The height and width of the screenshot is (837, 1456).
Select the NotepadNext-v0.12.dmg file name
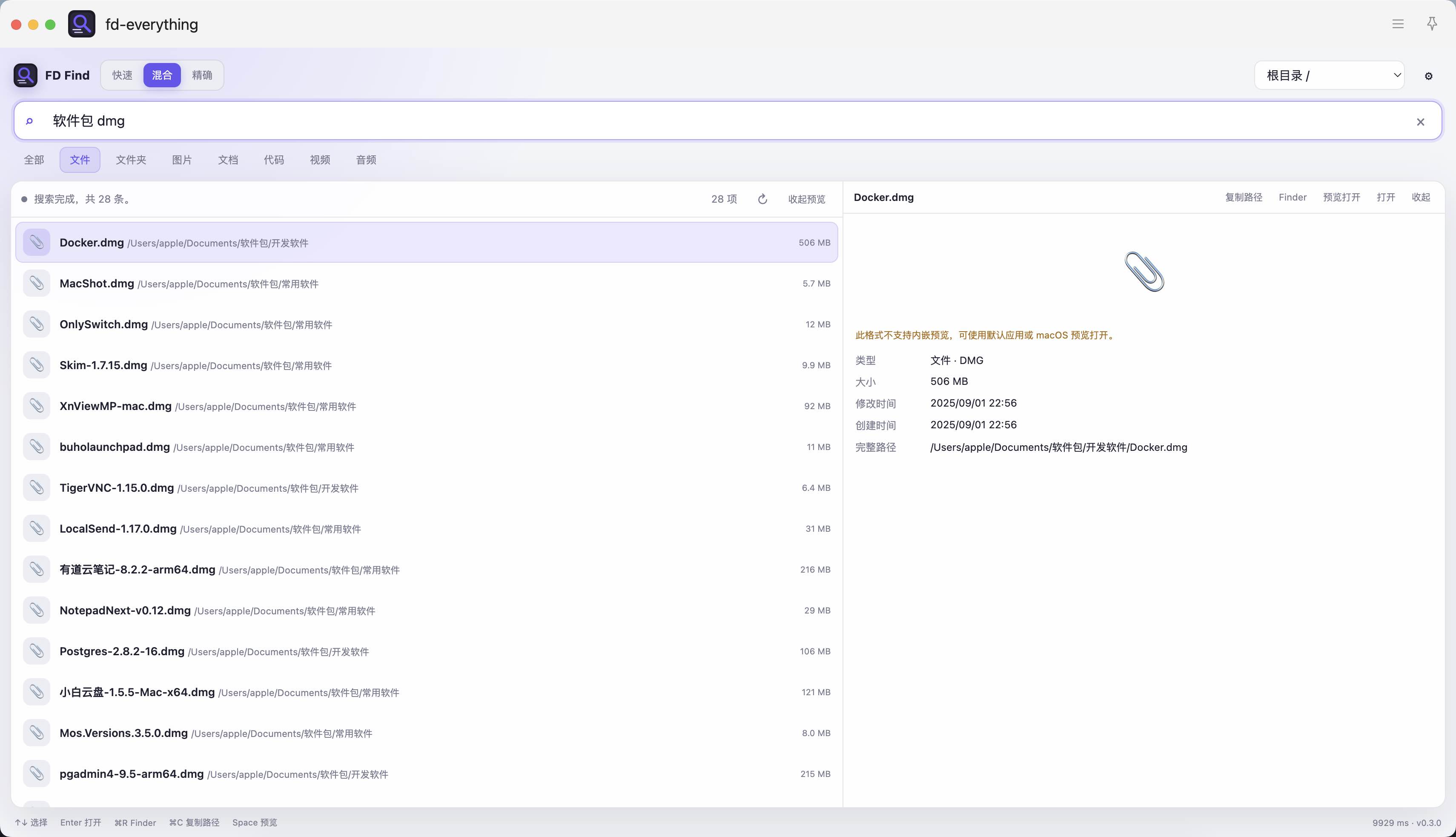(125, 610)
